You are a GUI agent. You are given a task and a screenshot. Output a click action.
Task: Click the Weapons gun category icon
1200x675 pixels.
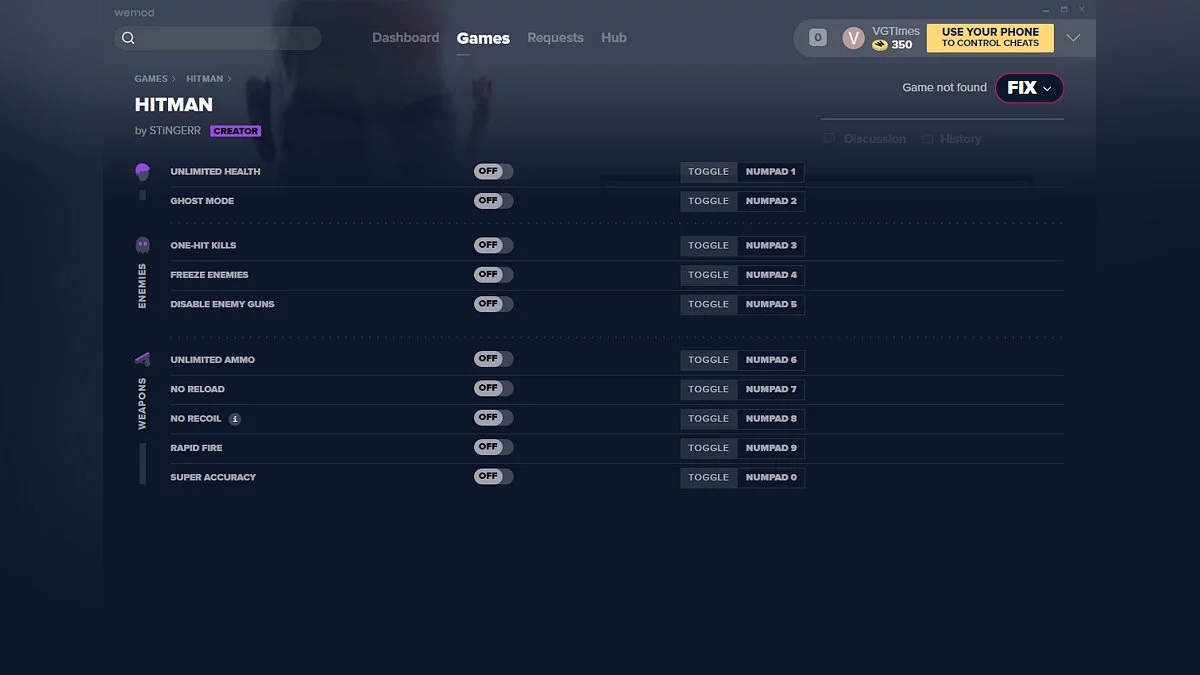[x=142, y=359]
